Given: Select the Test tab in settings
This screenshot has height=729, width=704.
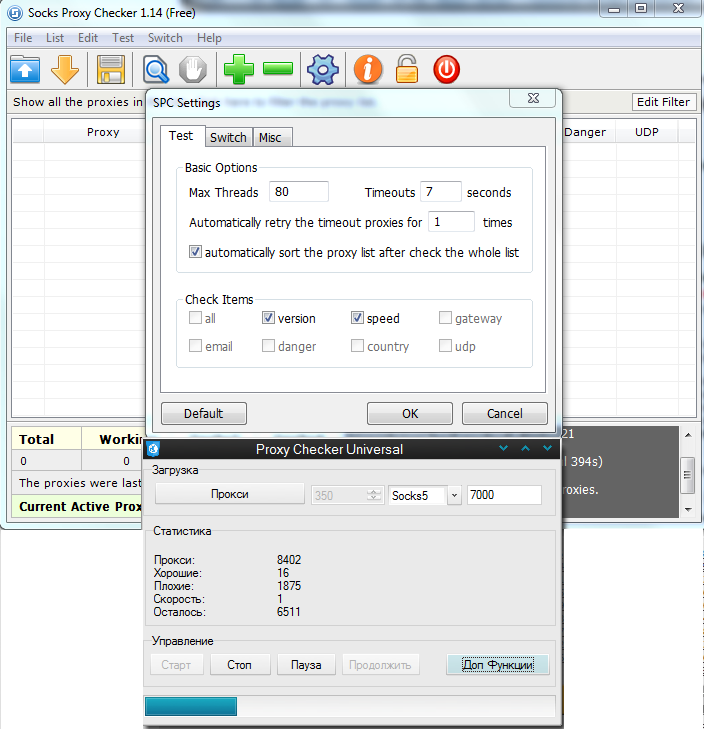Looking at the screenshot, I should [x=181, y=136].
